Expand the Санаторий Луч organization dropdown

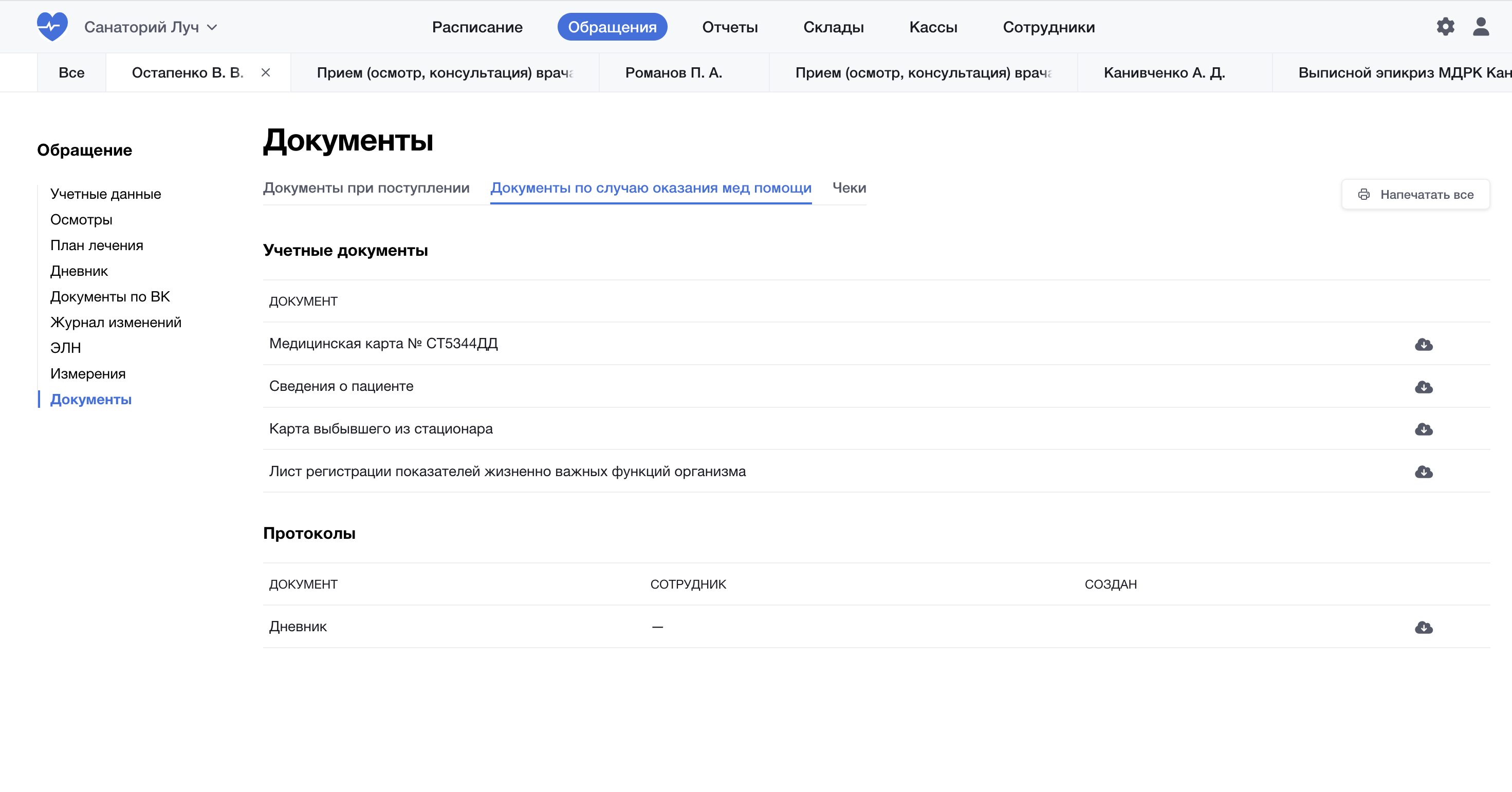151,28
